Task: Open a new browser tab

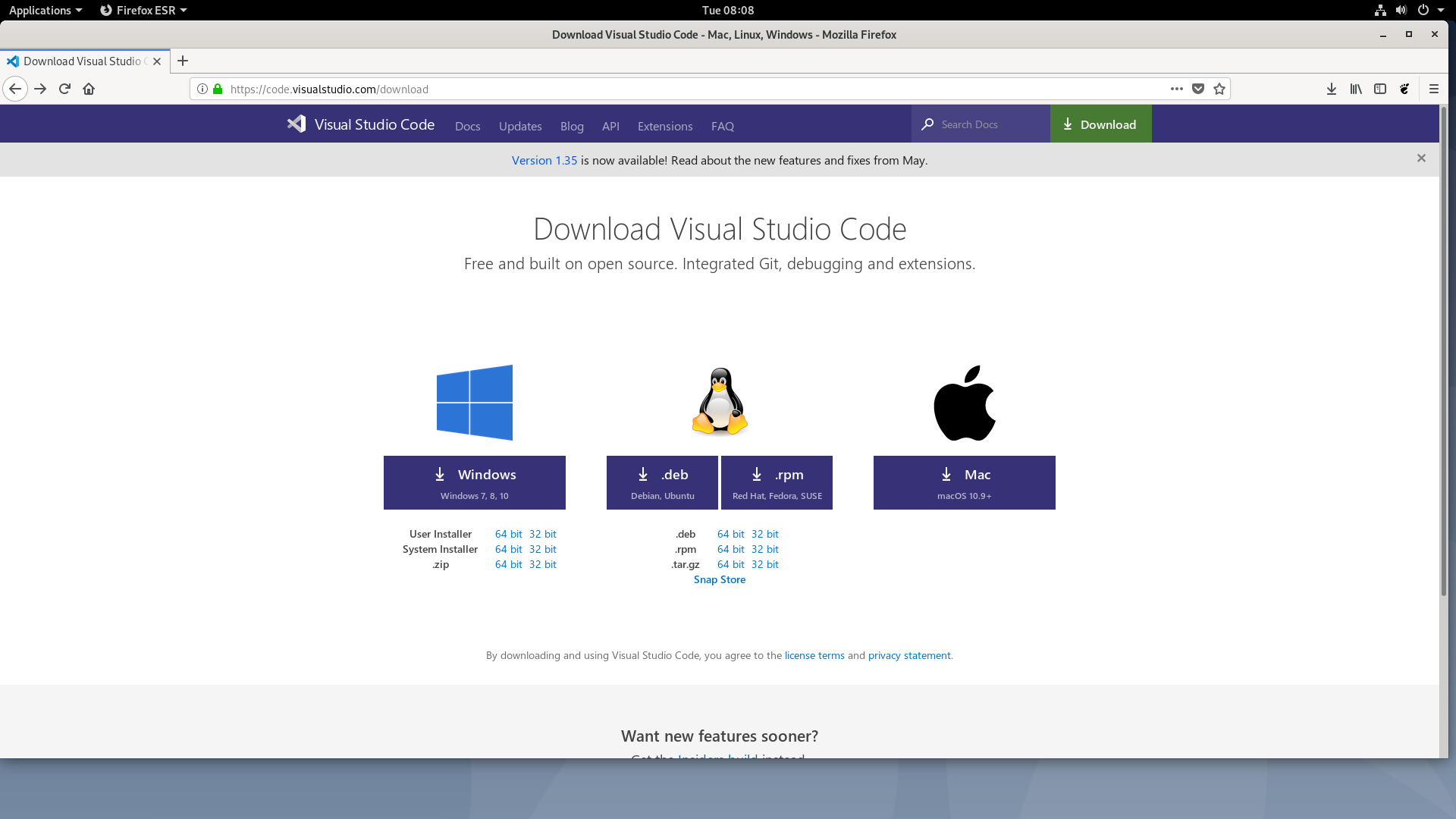Action: coord(183,61)
